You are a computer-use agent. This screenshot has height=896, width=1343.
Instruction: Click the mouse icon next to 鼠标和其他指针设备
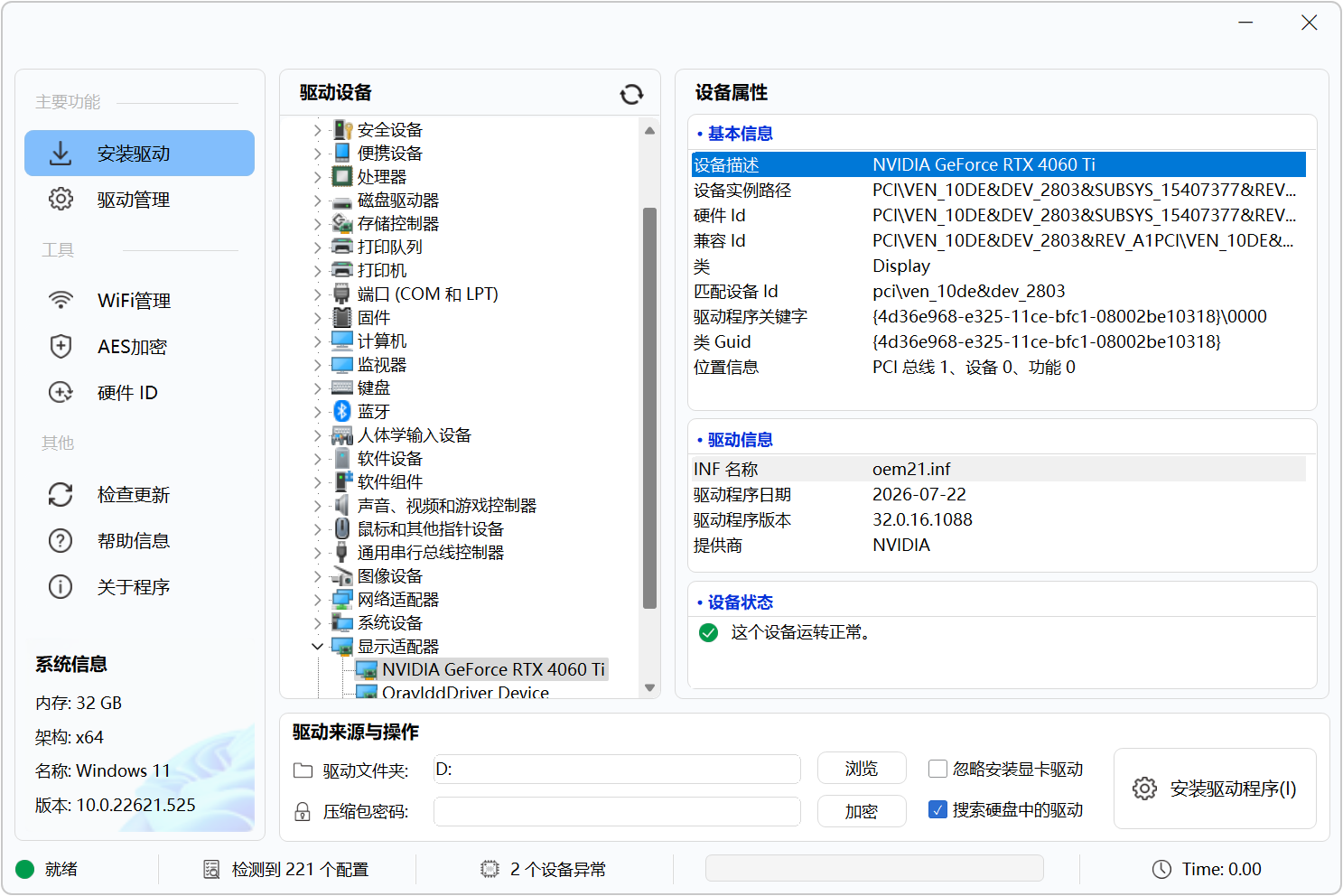tap(342, 529)
